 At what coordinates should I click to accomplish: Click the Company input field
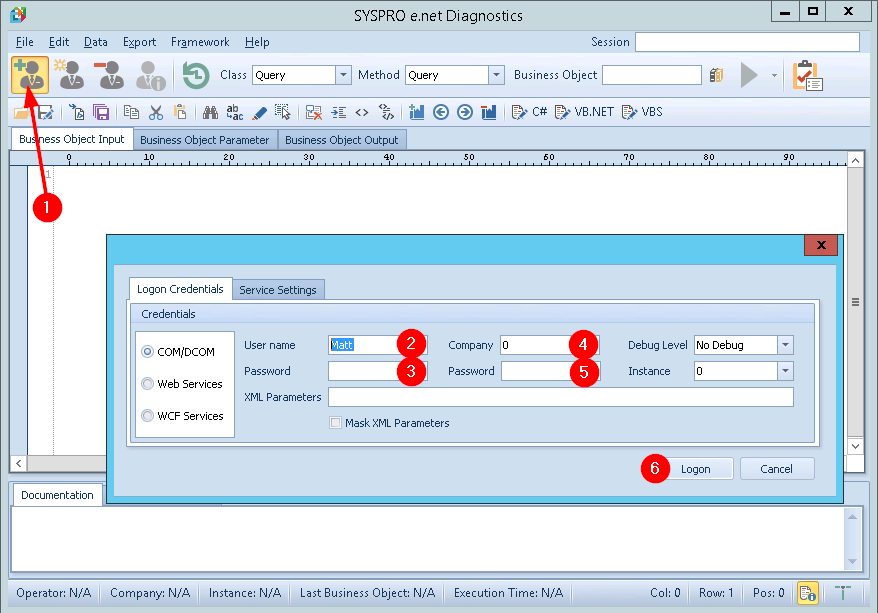550,345
